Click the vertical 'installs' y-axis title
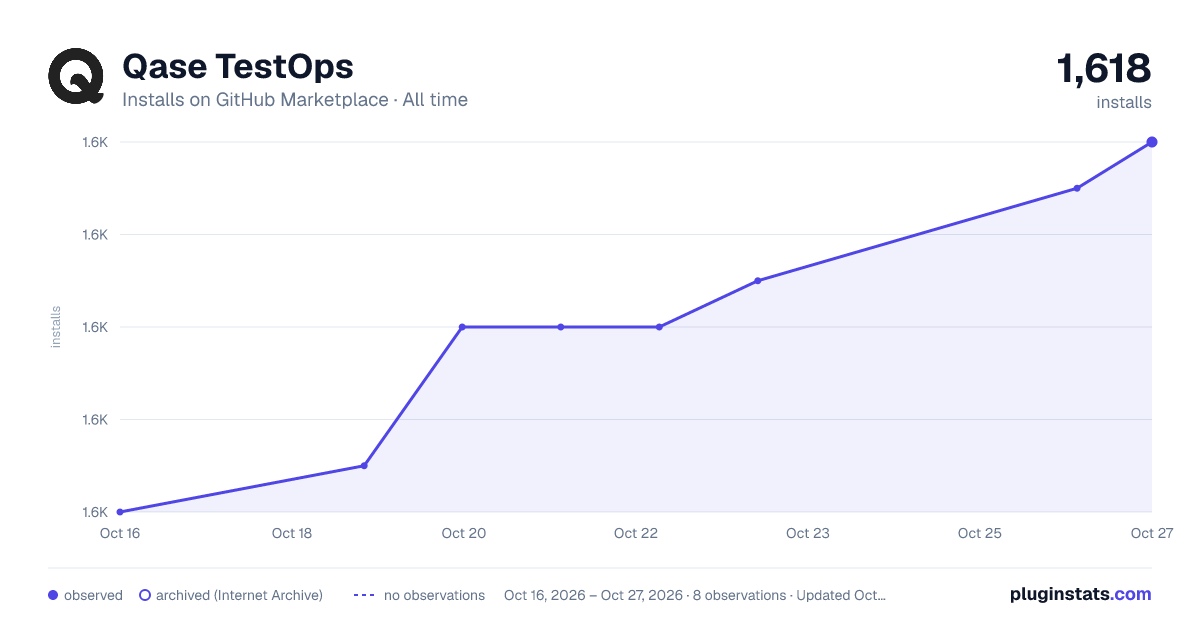The image size is (1200, 630). [x=56, y=327]
